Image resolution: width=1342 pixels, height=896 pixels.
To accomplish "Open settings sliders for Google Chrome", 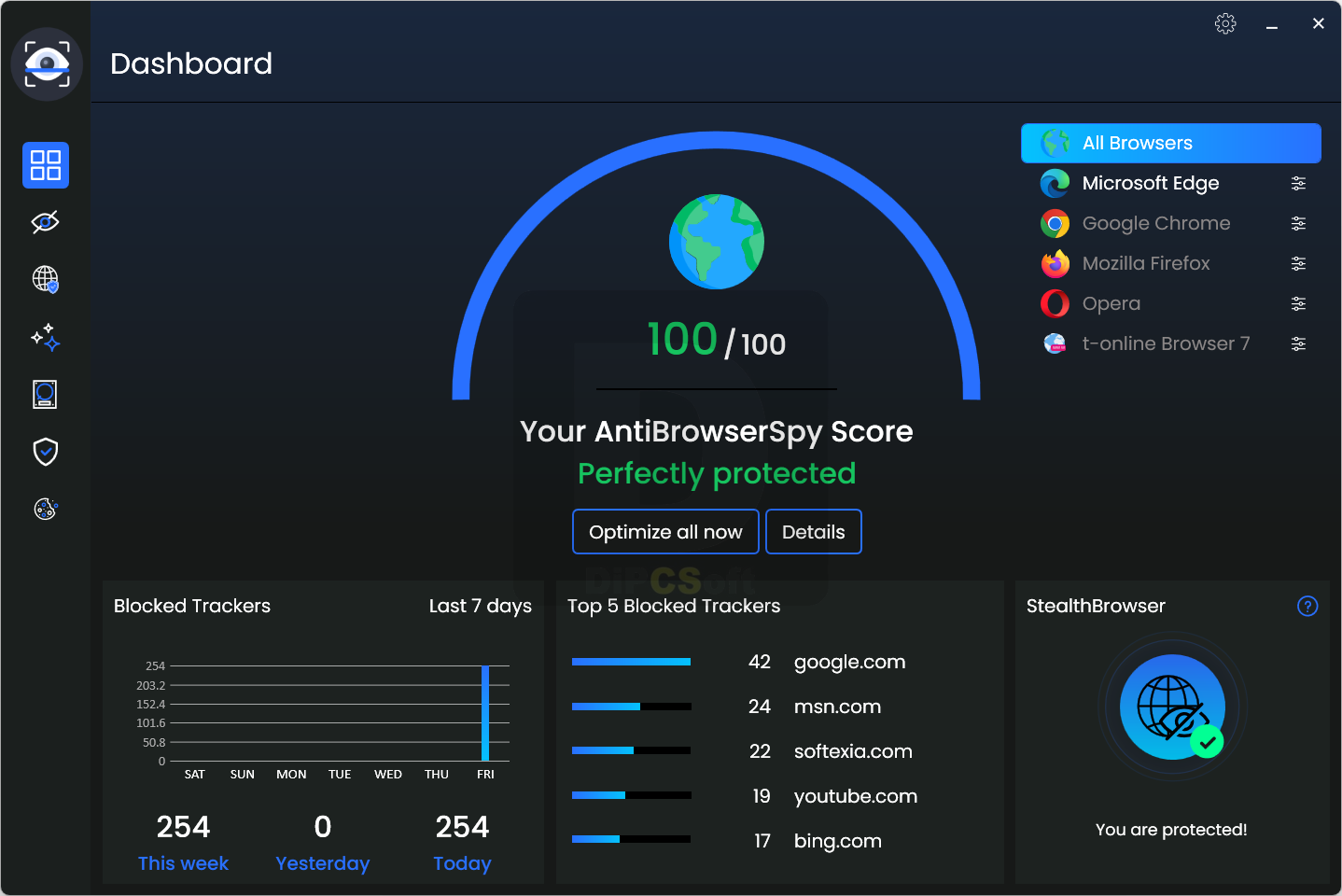I will click(x=1298, y=223).
